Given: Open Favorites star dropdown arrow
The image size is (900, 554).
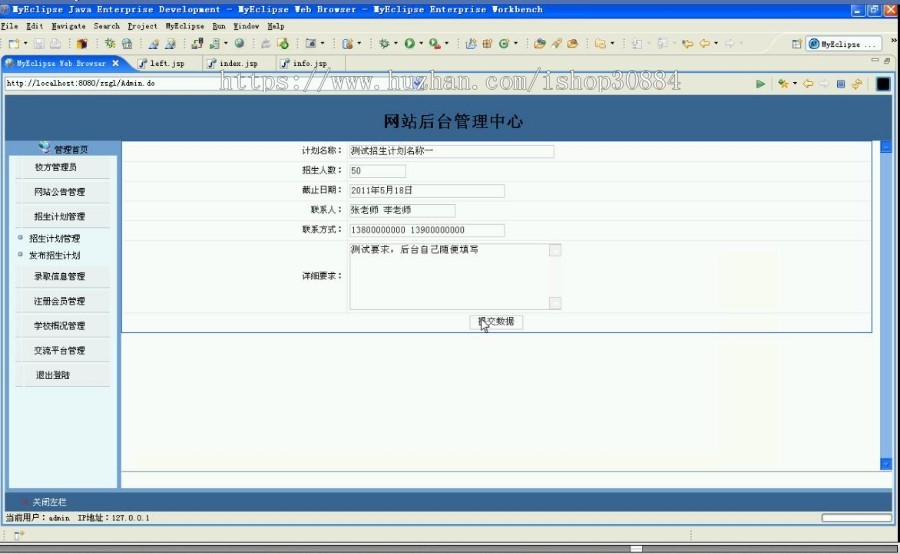Looking at the screenshot, I should (x=795, y=84).
